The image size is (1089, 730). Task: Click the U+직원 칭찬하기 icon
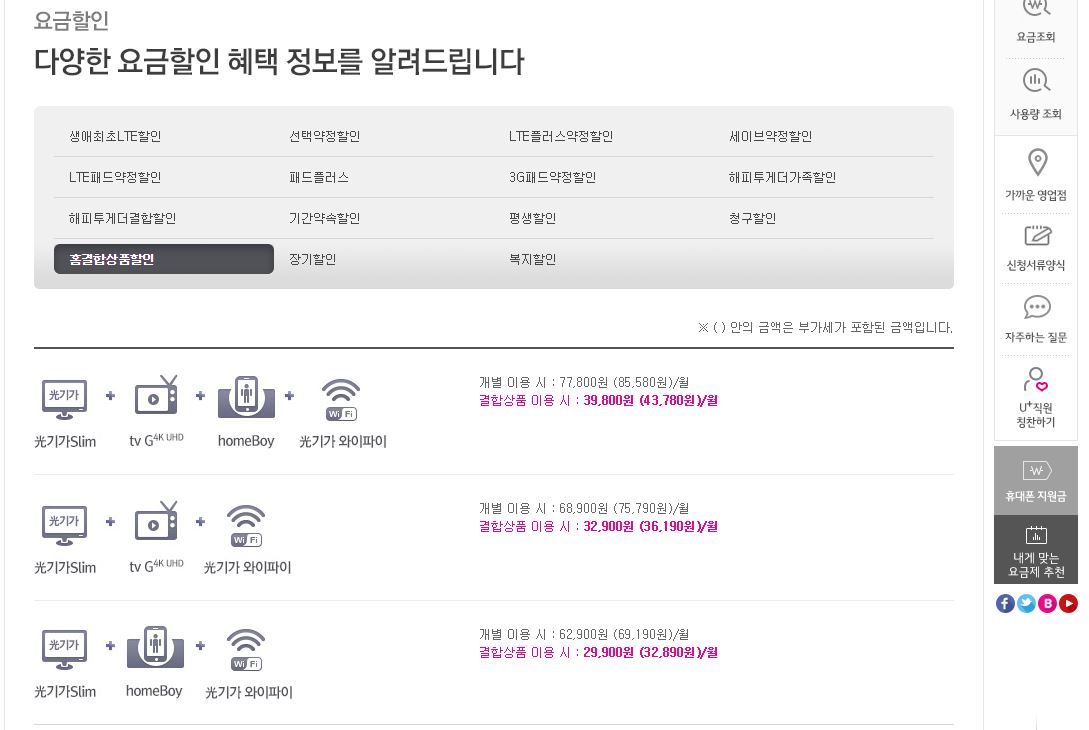pyautogui.click(x=1036, y=380)
